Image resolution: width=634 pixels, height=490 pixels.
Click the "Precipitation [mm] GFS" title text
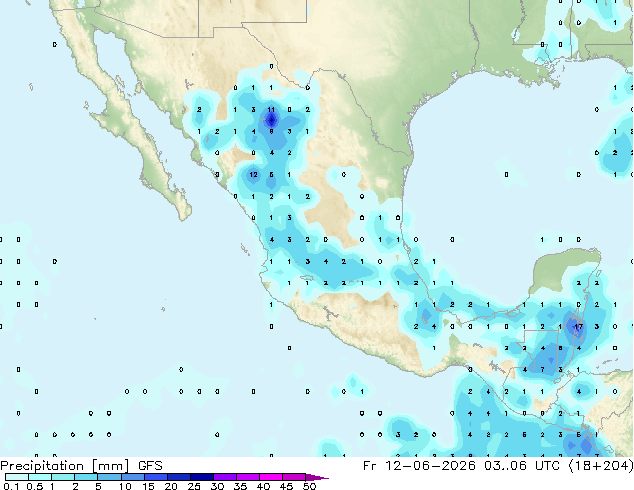[x=81, y=466]
